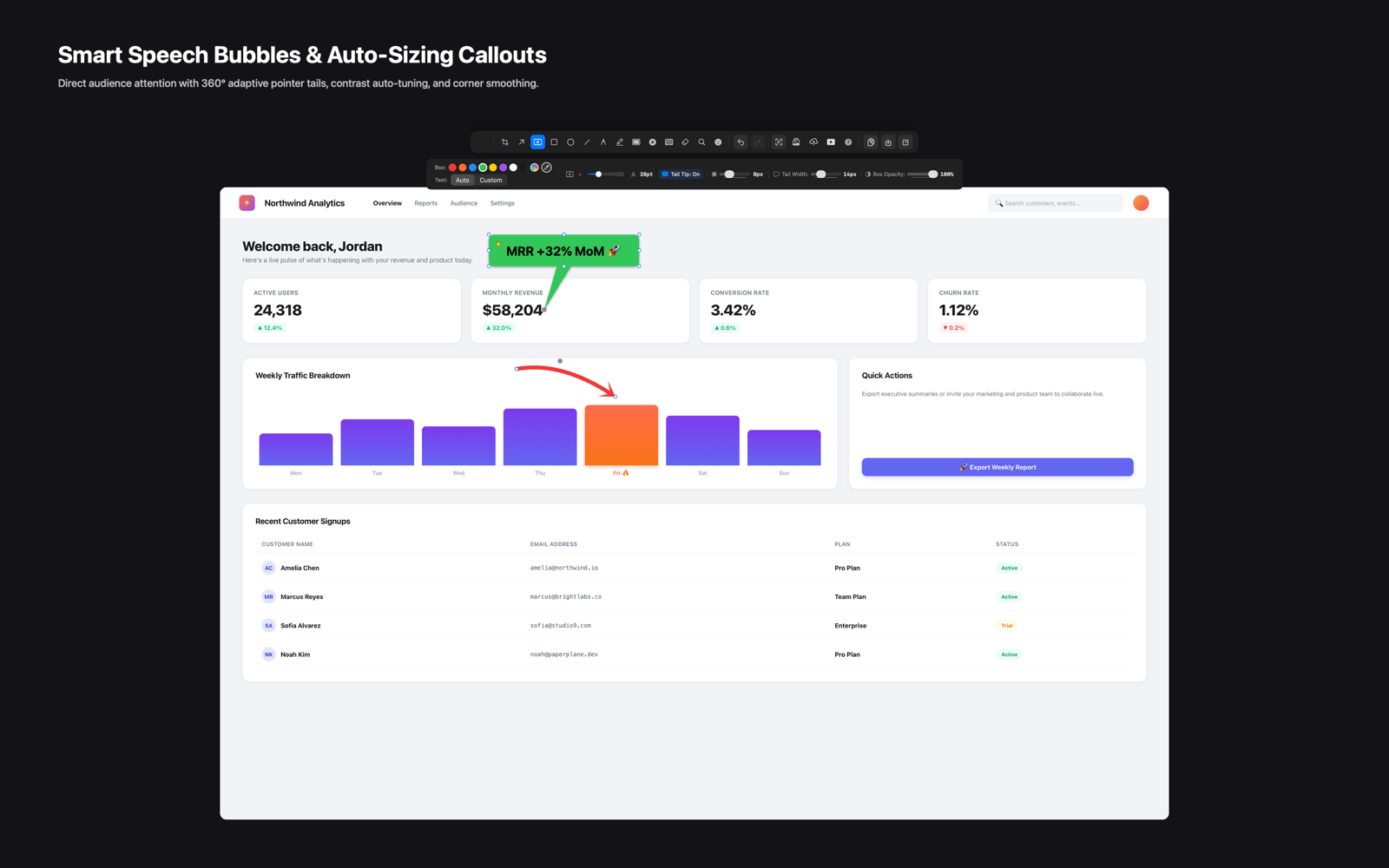Toggle the Tail Tip: On switch
Image resolution: width=1389 pixels, height=868 pixels.
coord(681,174)
